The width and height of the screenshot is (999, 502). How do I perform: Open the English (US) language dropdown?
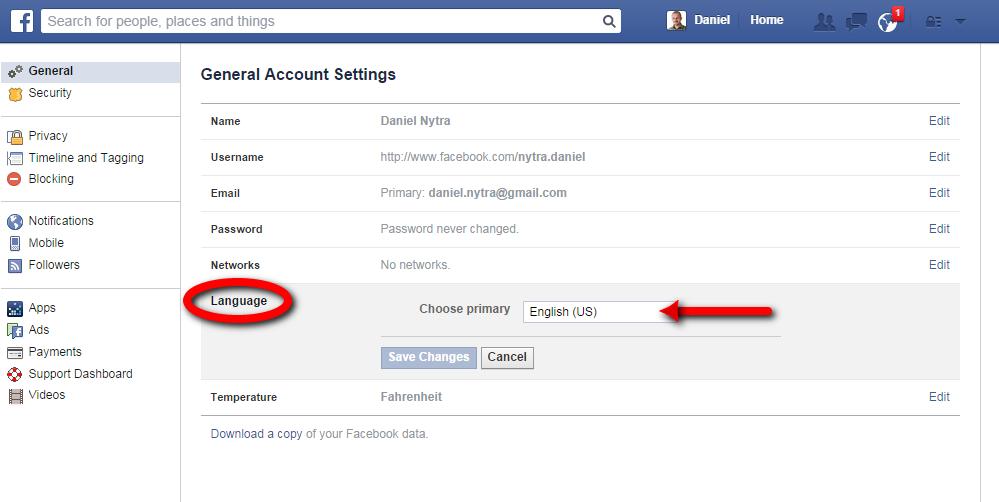point(600,312)
